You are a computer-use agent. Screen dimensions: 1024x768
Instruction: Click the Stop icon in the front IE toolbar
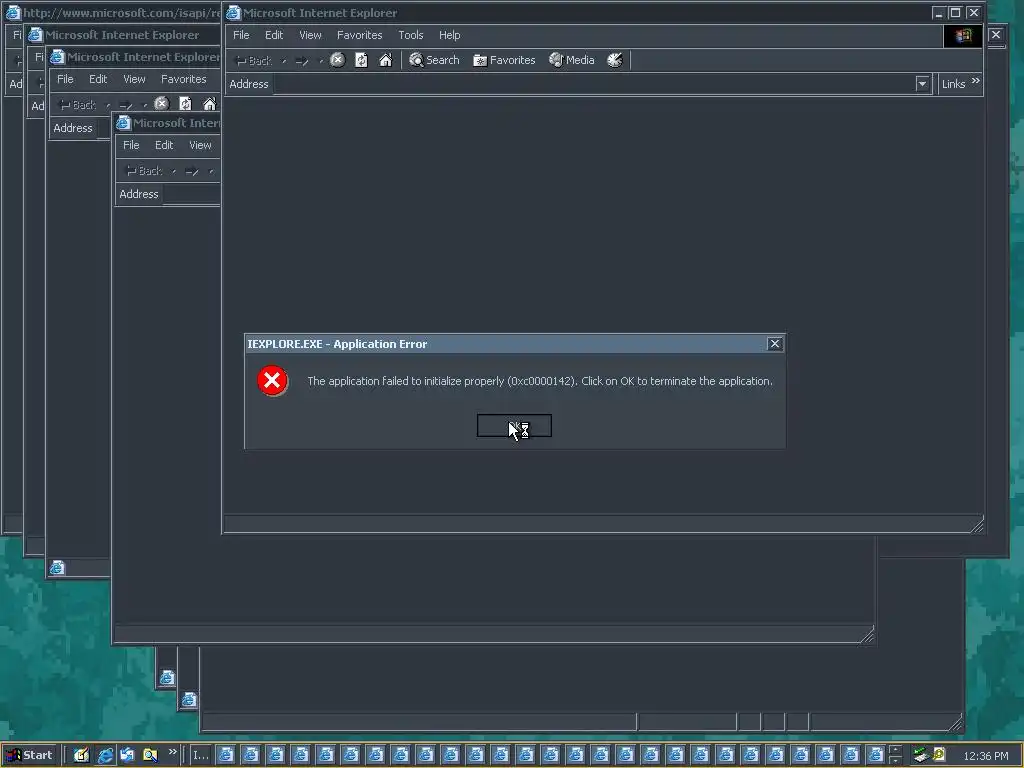coord(337,60)
